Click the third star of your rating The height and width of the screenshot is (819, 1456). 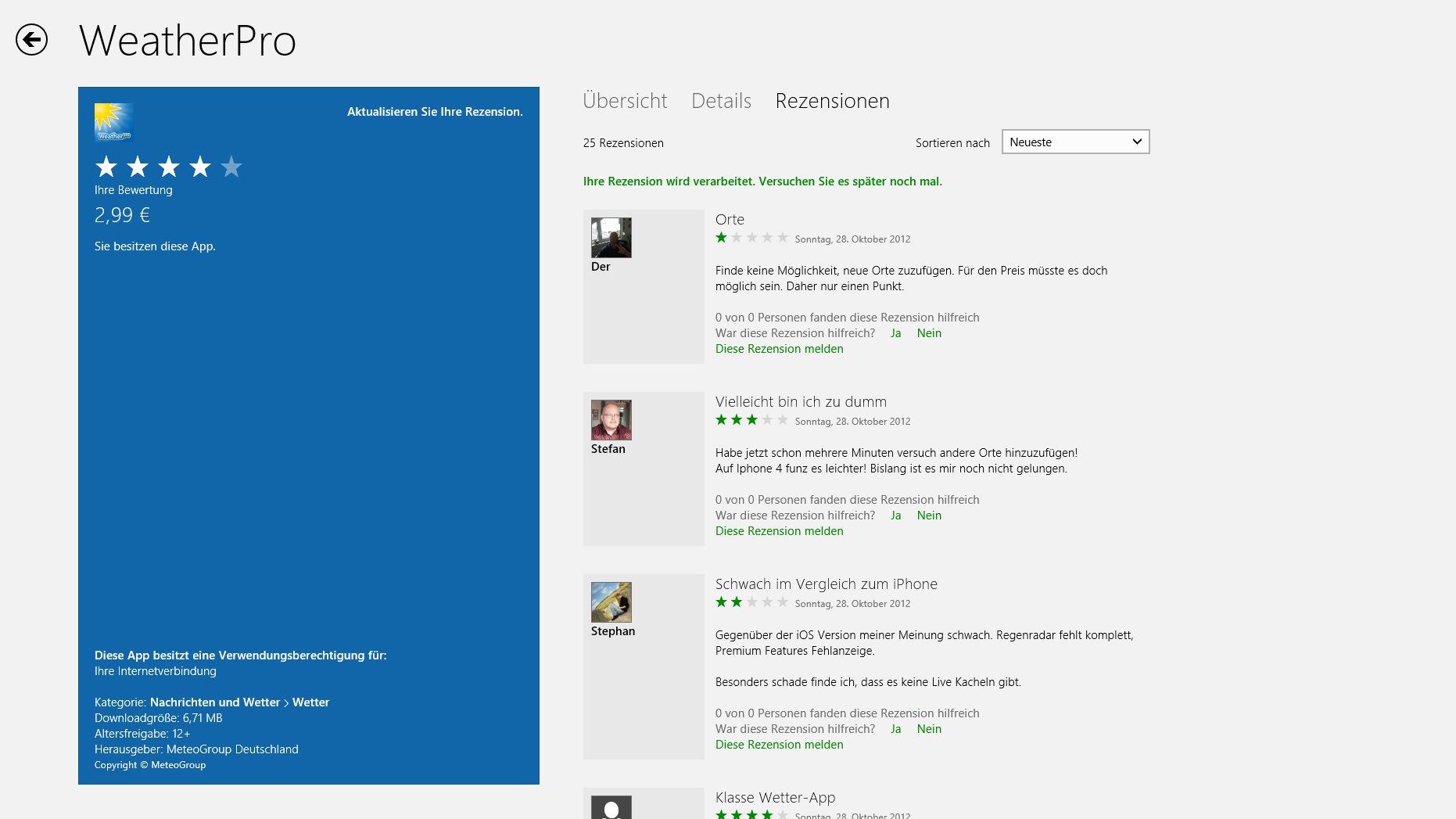pos(169,167)
